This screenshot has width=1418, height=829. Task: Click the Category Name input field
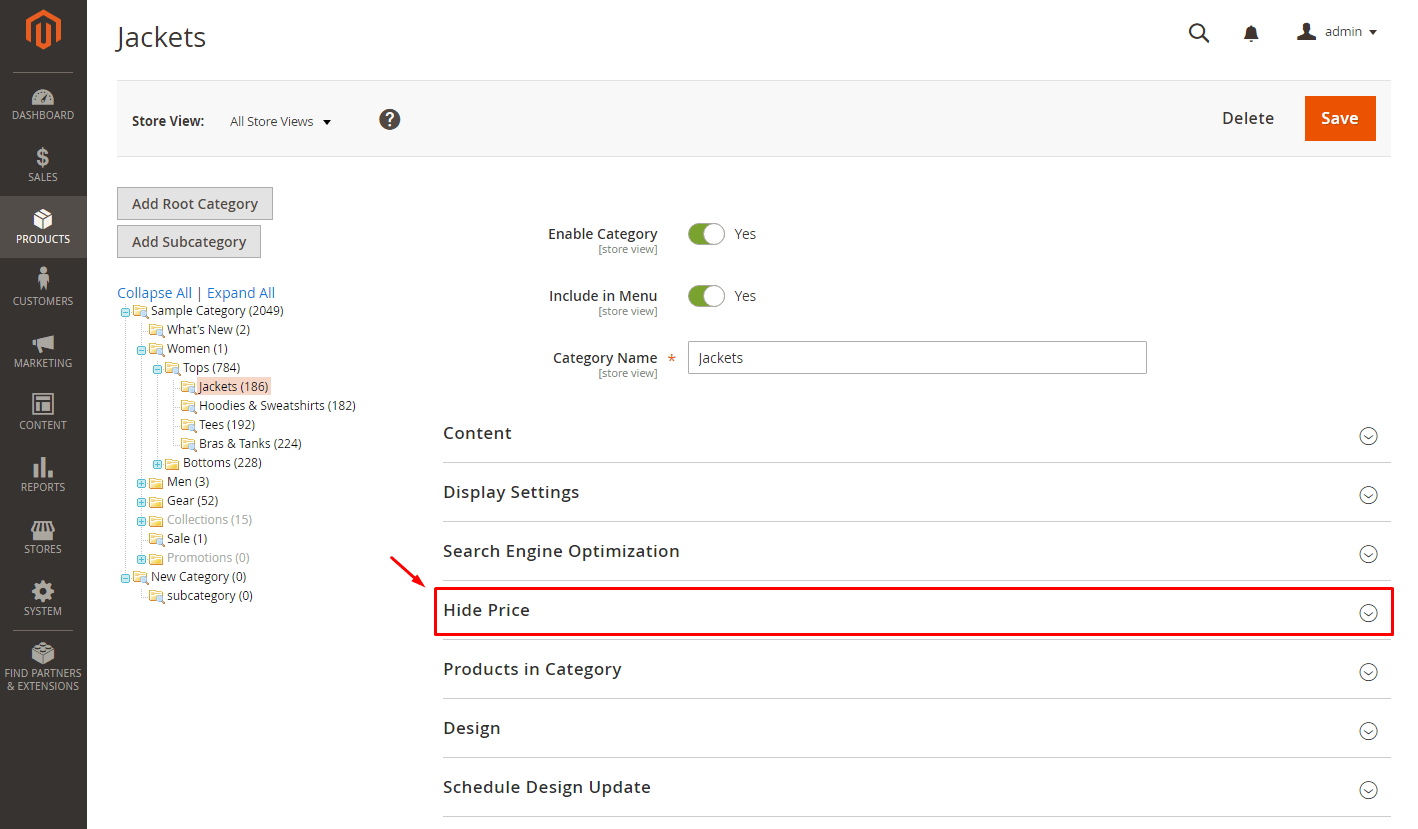(x=916, y=358)
